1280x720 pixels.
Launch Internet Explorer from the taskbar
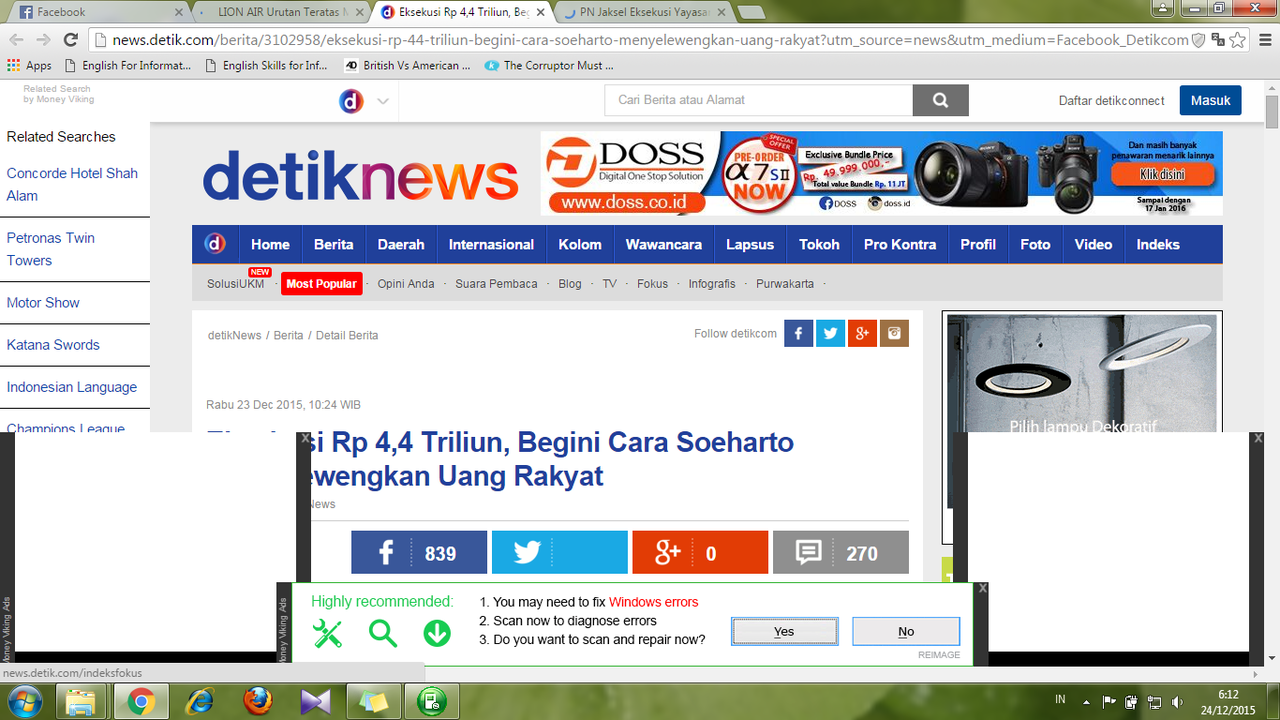pyautogui.click(x=200, y=703)
